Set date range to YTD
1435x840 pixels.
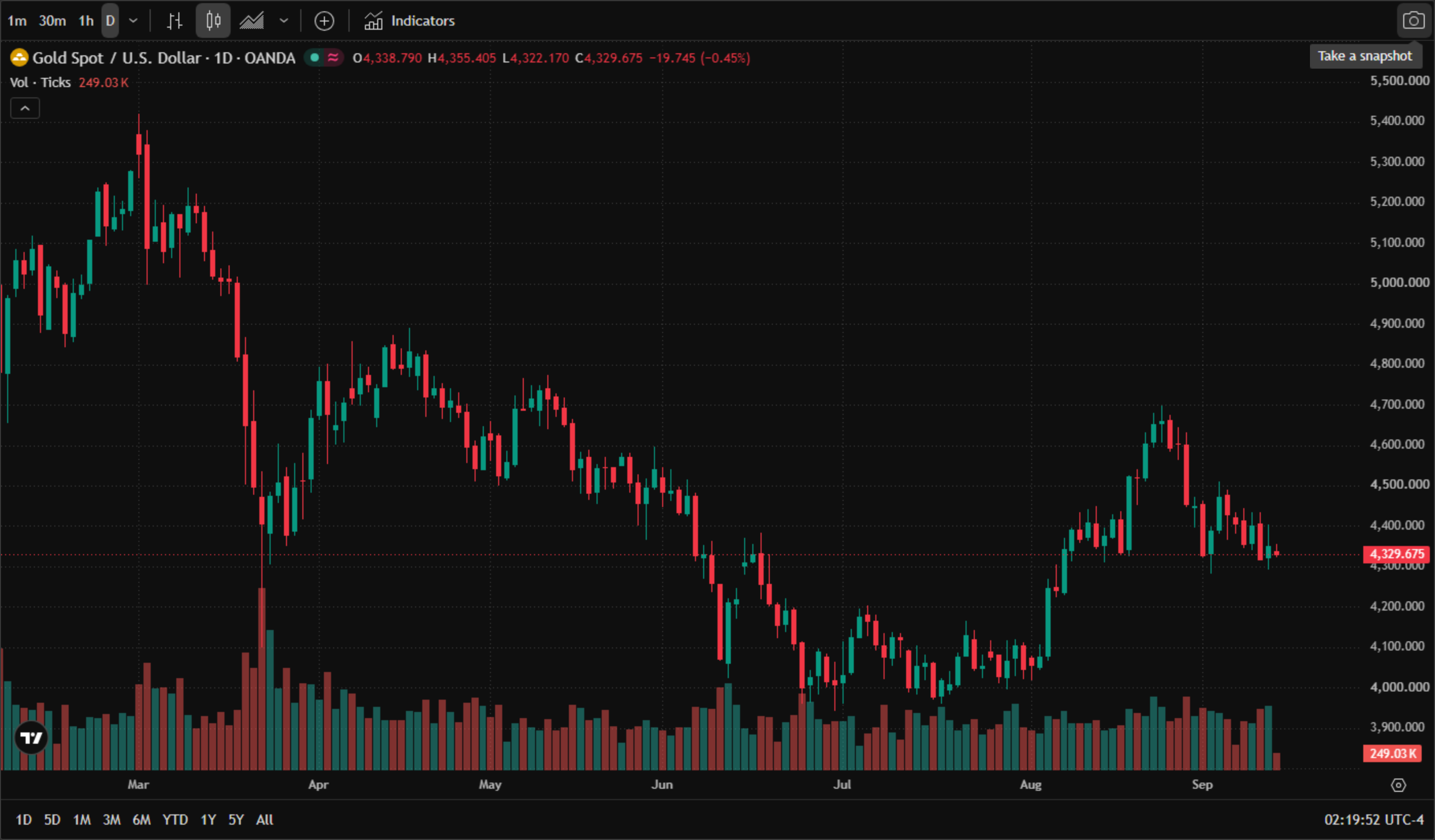pos(175,820)
